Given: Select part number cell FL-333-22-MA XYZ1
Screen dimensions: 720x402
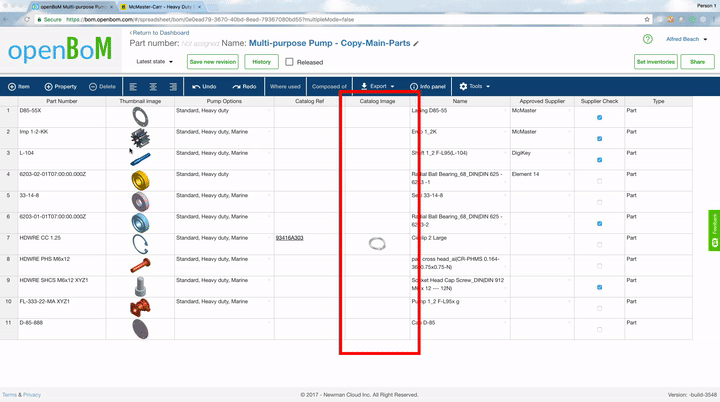Looking at the screenshot, I should (62, 307).
